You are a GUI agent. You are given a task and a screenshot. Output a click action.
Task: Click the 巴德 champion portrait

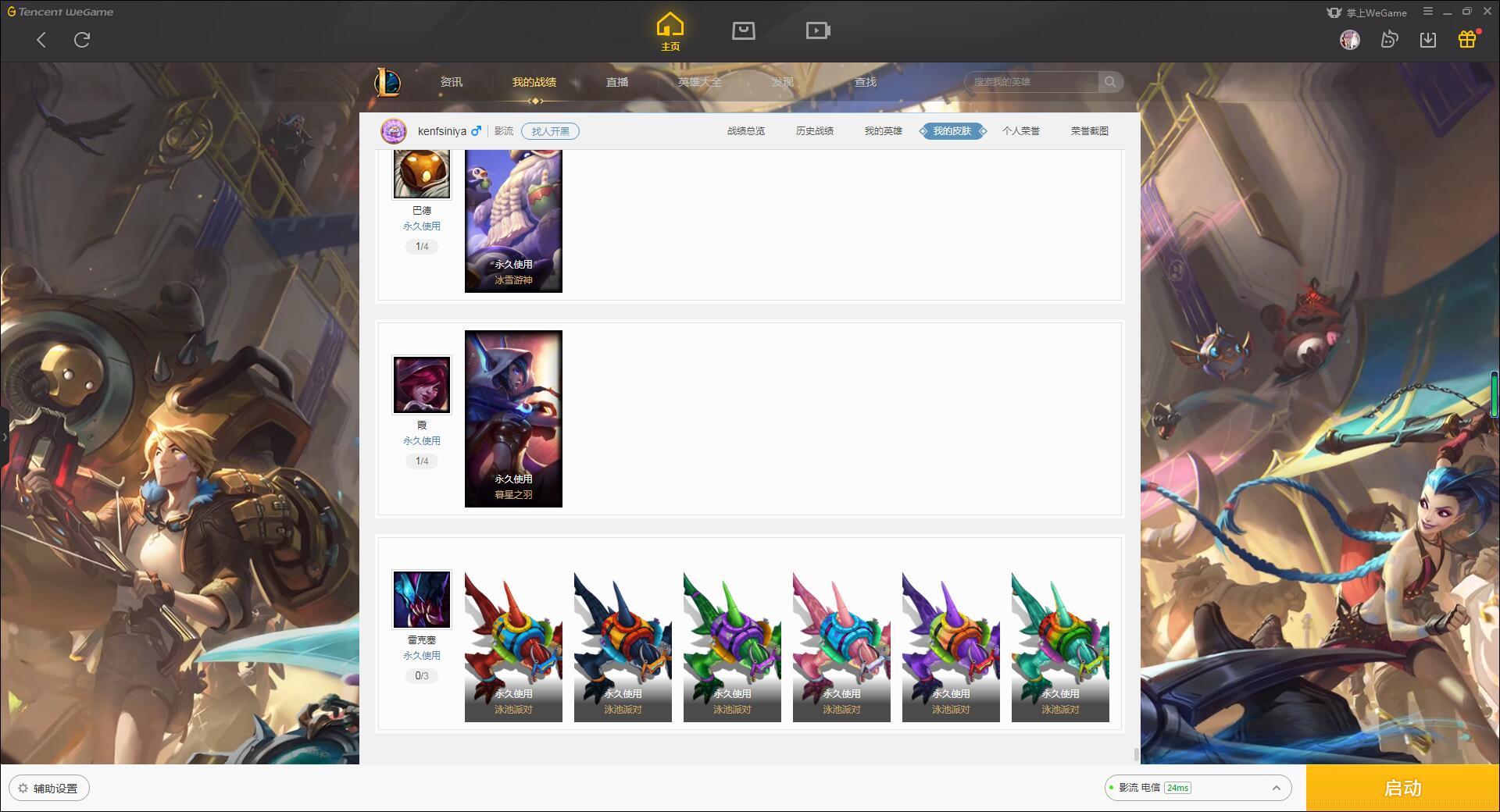[x=422, y=173]
